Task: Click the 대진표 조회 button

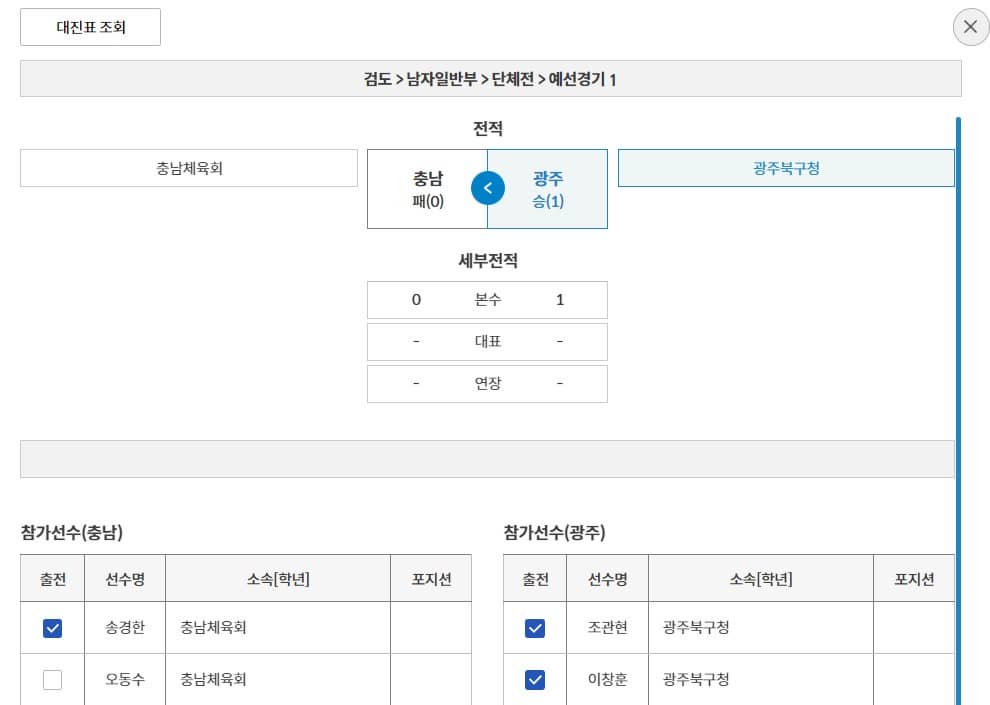Action: click(x=90, y=27)
